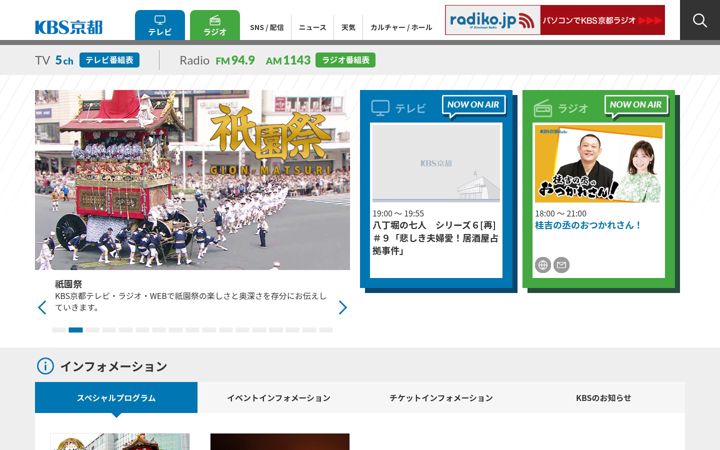Viewport: 720px width, 450px height.
Task: Open the おつかれさん radio program thumbnail
Action: tap(599, 163)
